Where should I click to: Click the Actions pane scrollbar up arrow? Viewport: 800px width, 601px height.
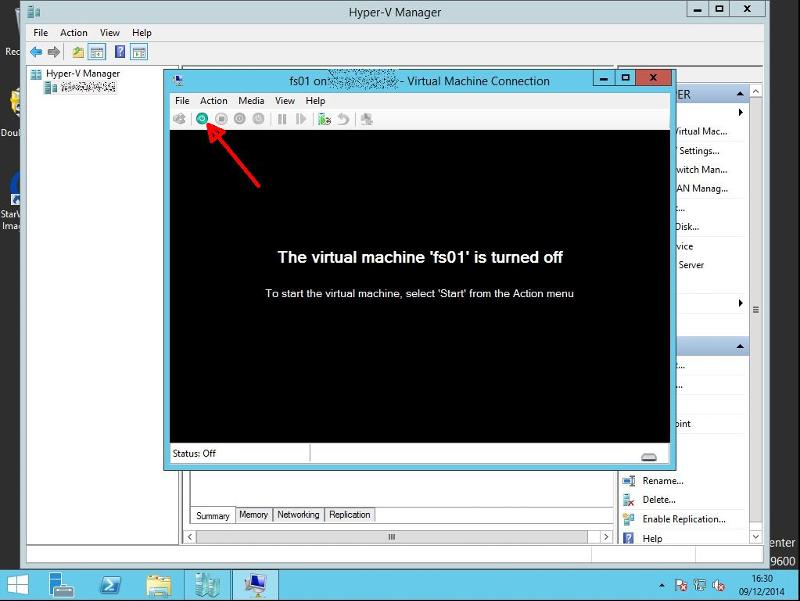click(x=756, y=91)
